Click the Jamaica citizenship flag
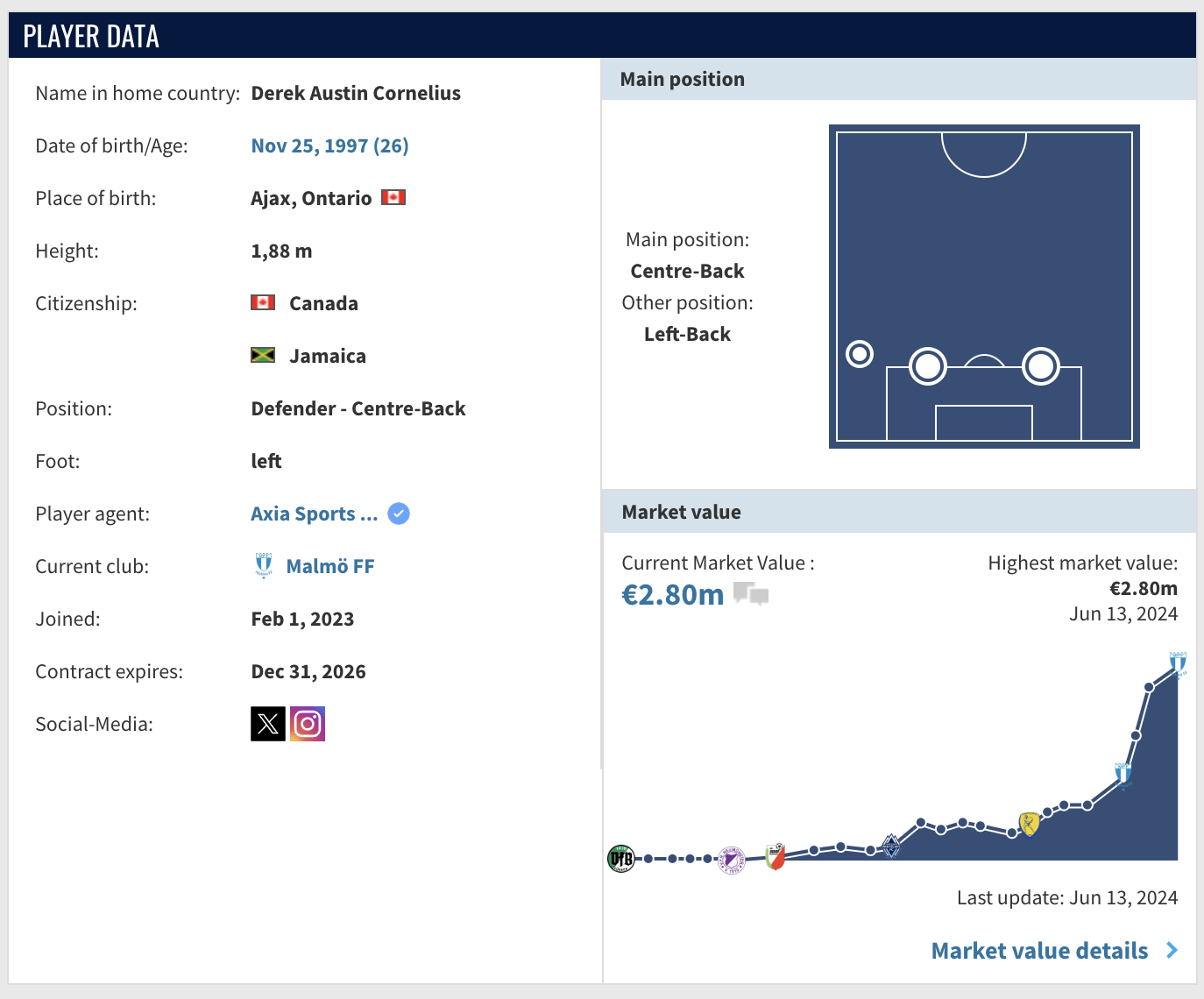 click(263, 355)
